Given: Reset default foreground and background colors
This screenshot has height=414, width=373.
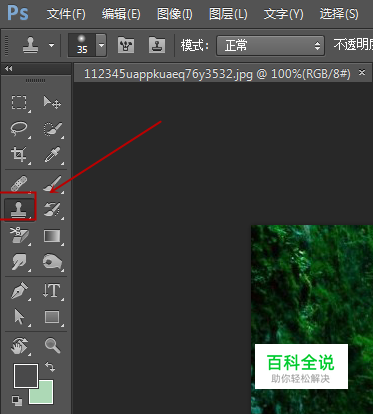Looking at the screenshot, I should pos(17,400).
